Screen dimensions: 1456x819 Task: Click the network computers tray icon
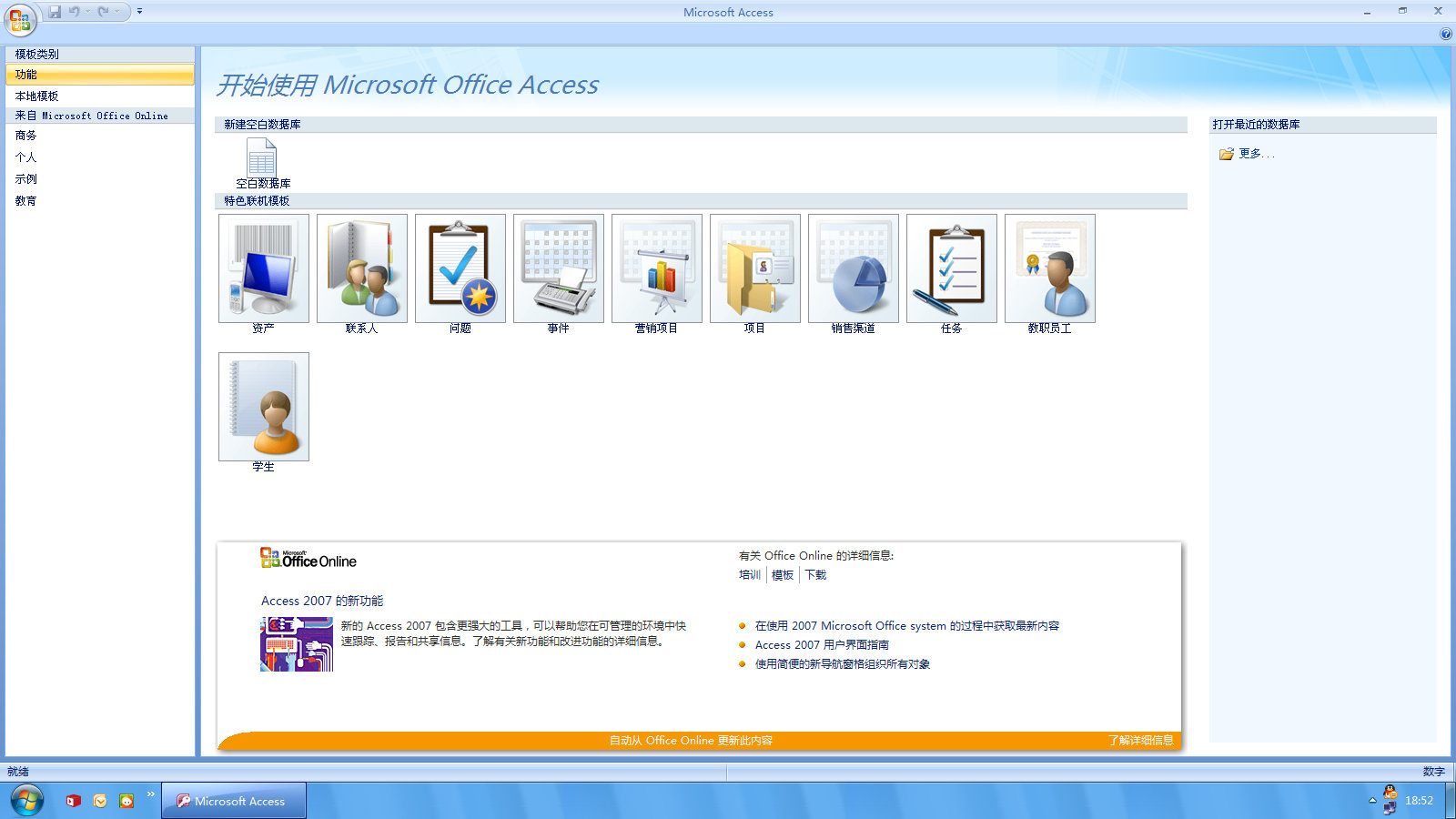pyautogui.click(x=1390, y=808)
